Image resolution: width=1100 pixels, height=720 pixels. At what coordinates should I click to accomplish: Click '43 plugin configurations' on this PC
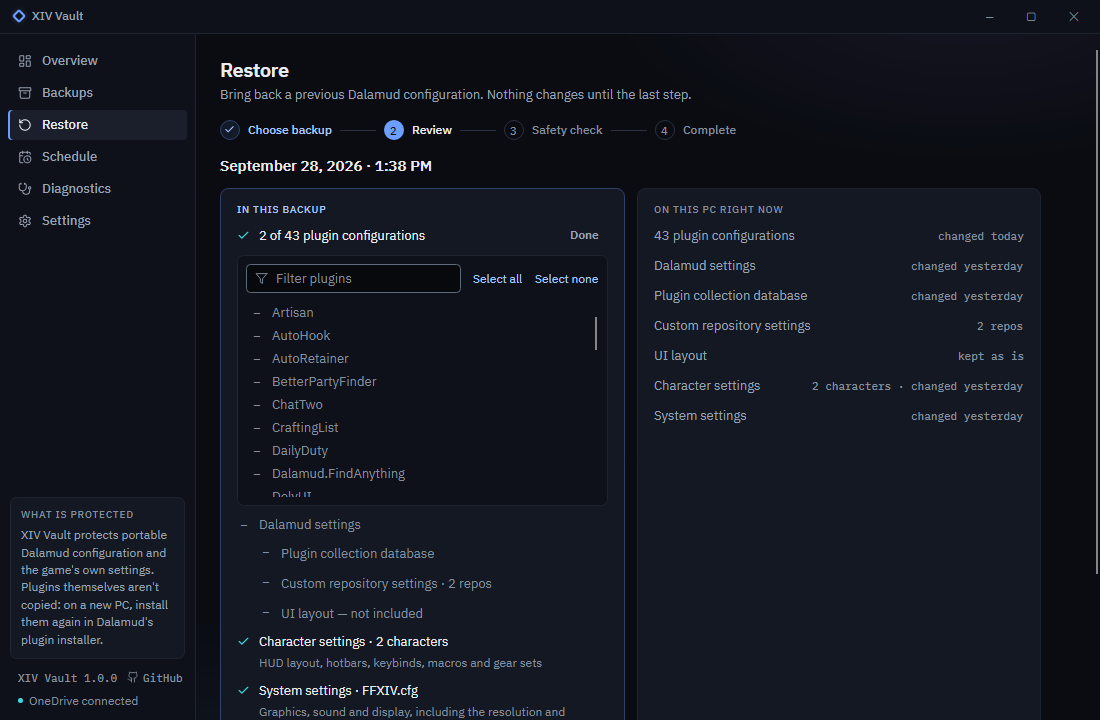click(724, 236)
